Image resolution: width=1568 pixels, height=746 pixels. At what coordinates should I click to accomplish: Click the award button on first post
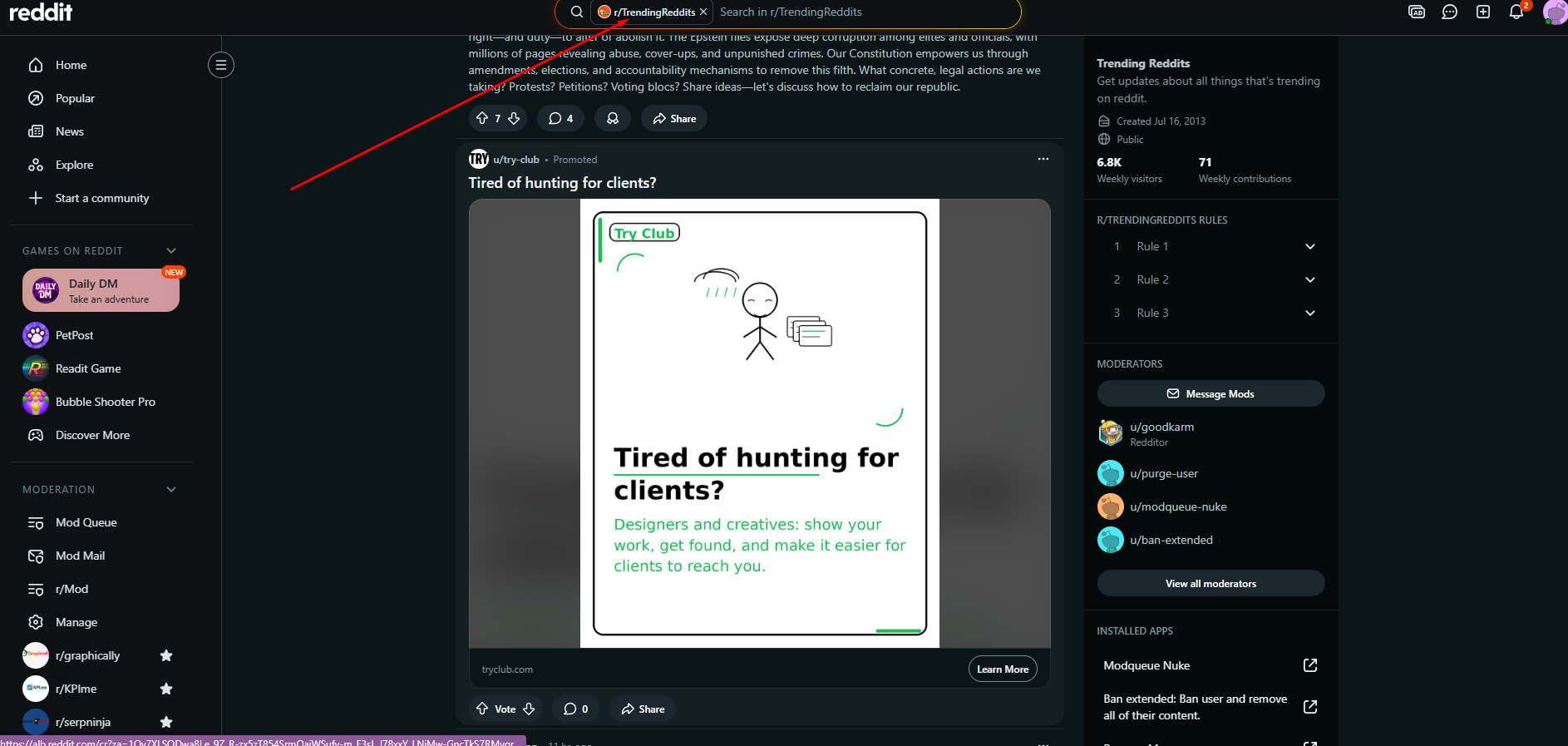(x=613, y=118)
